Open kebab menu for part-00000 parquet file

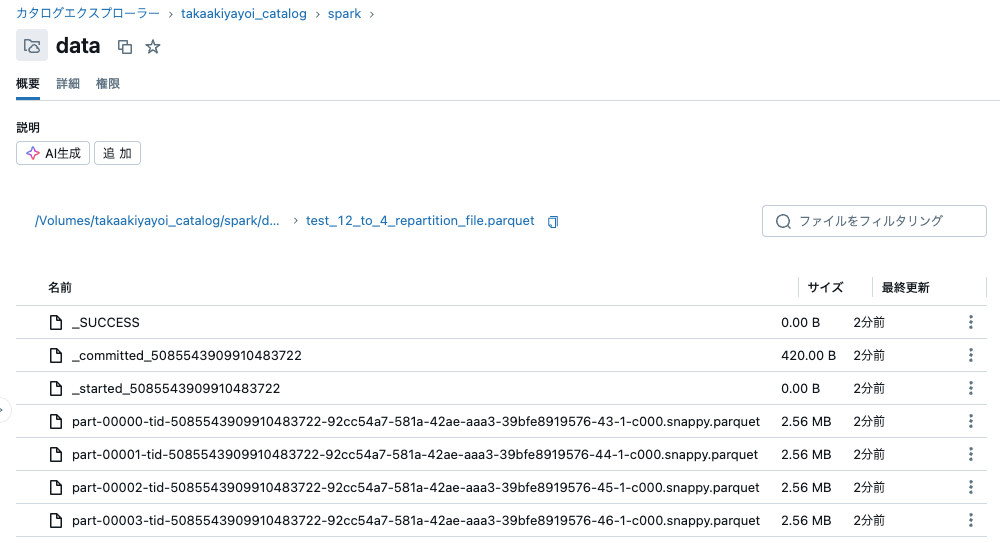click(x=971, y=421)
